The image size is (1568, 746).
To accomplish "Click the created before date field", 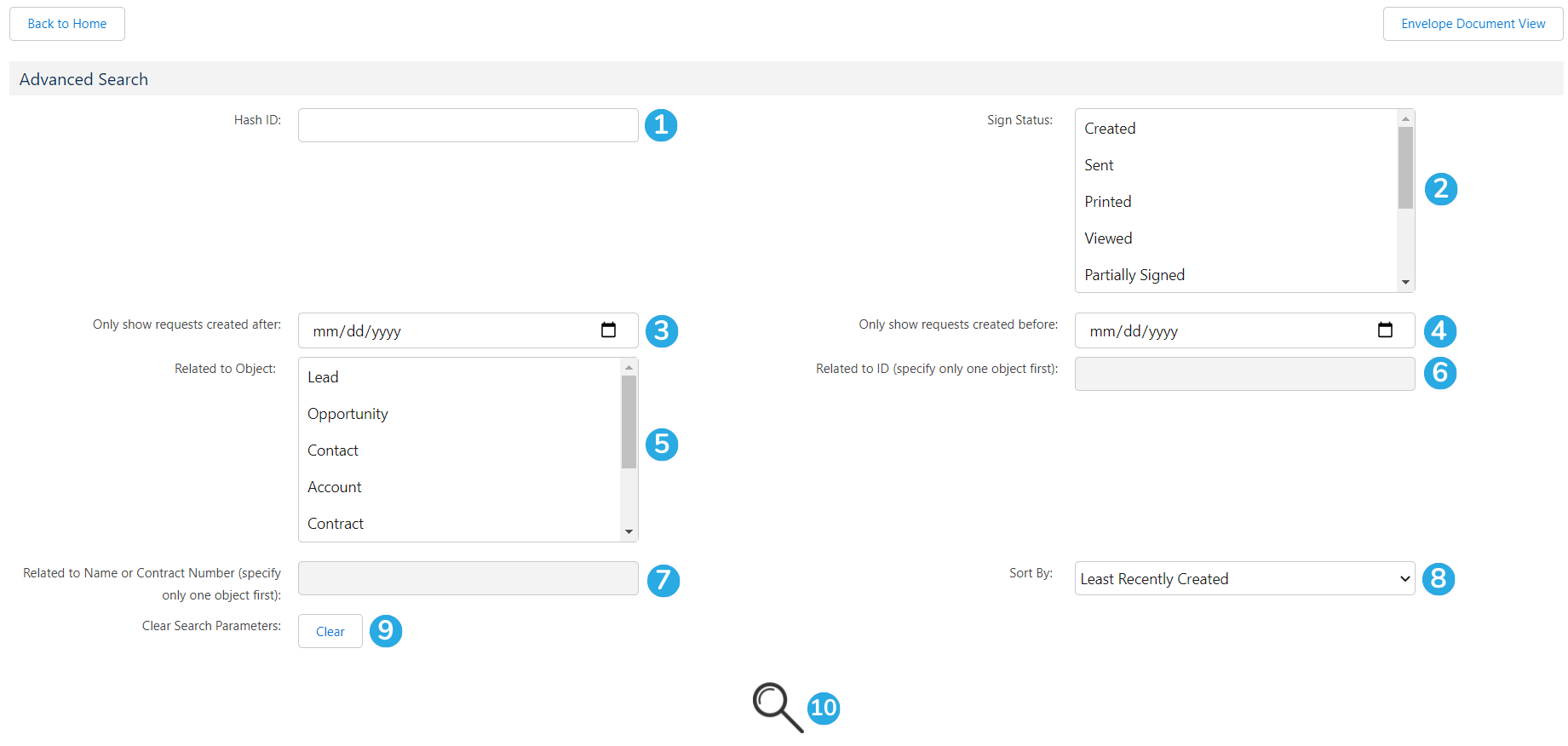I will click(1244, 330).
